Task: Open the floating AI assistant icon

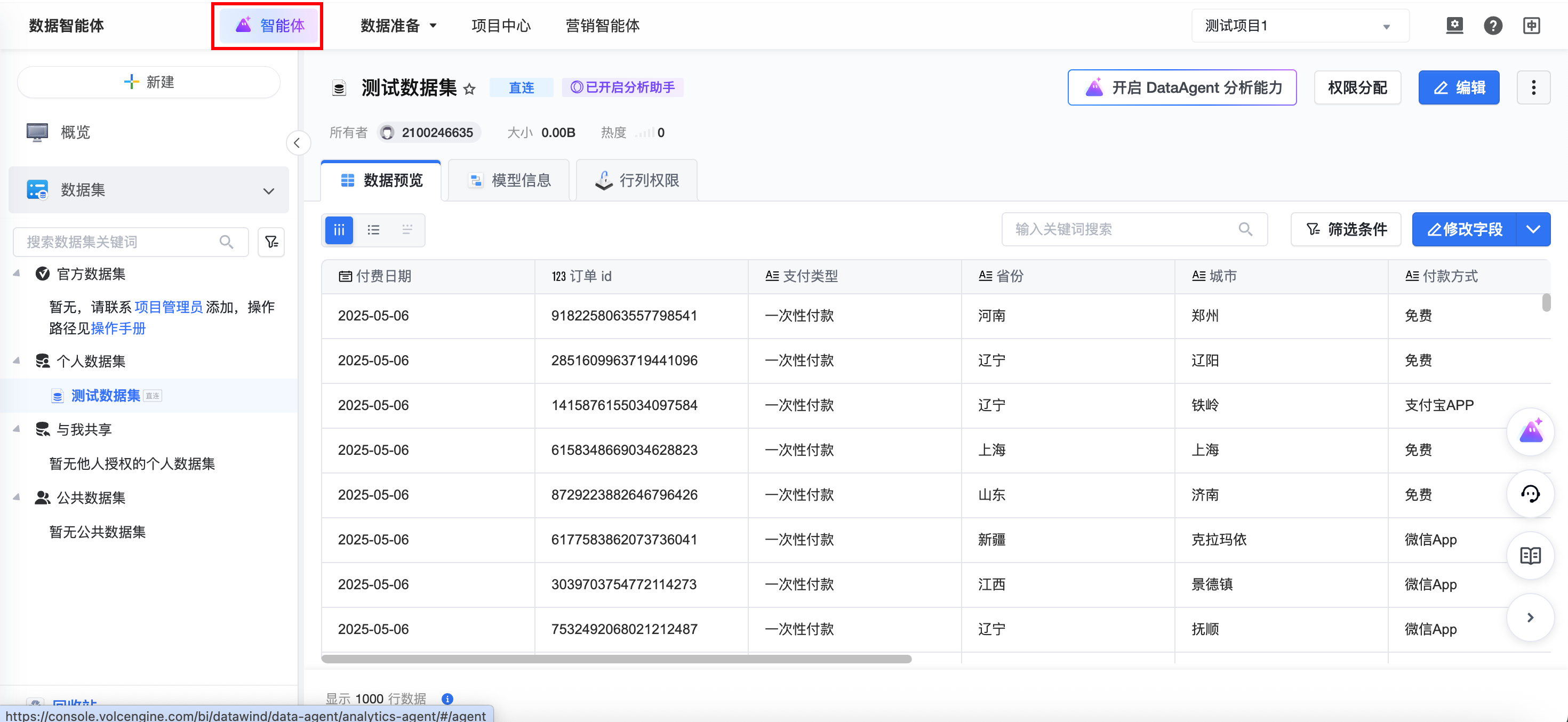Action: coord(1530,431)
